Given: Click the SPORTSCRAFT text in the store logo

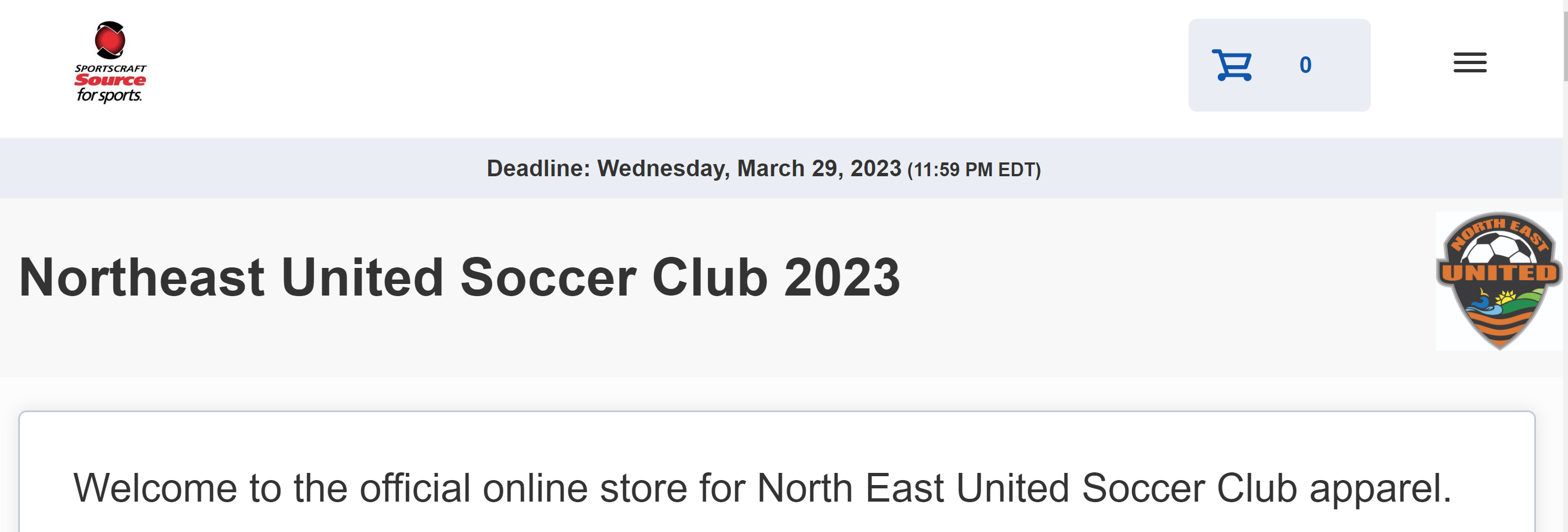Looking at the screenshot, I should (x=110, y=68).
